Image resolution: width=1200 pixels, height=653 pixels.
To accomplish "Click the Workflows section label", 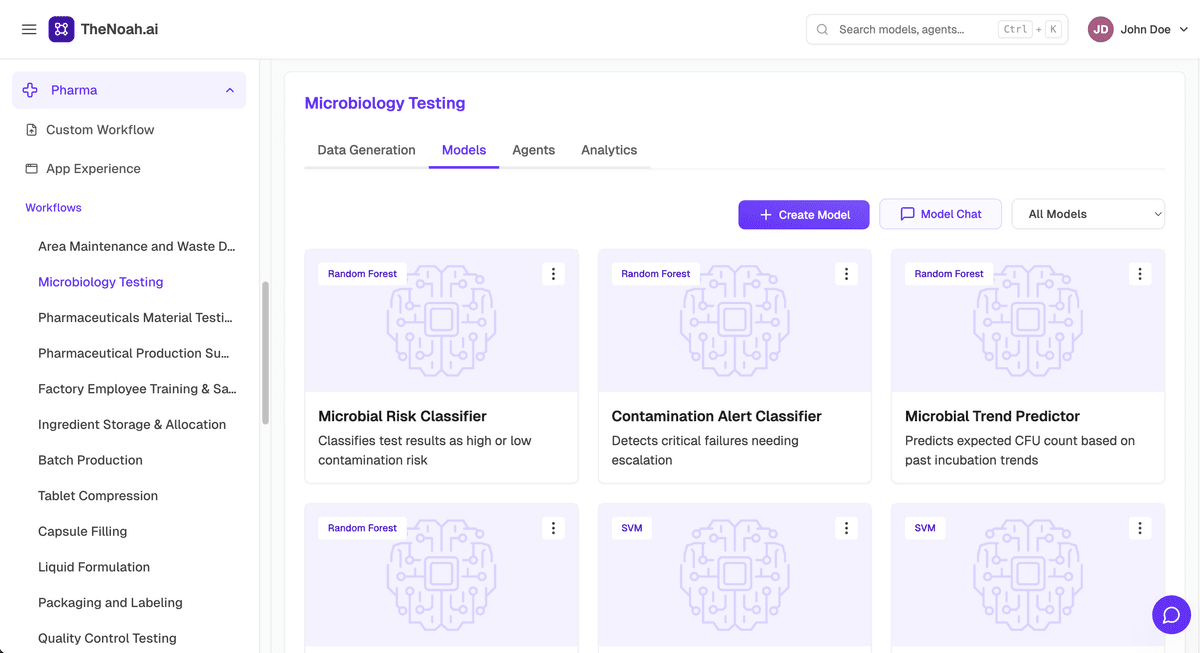I will [53, 208].
